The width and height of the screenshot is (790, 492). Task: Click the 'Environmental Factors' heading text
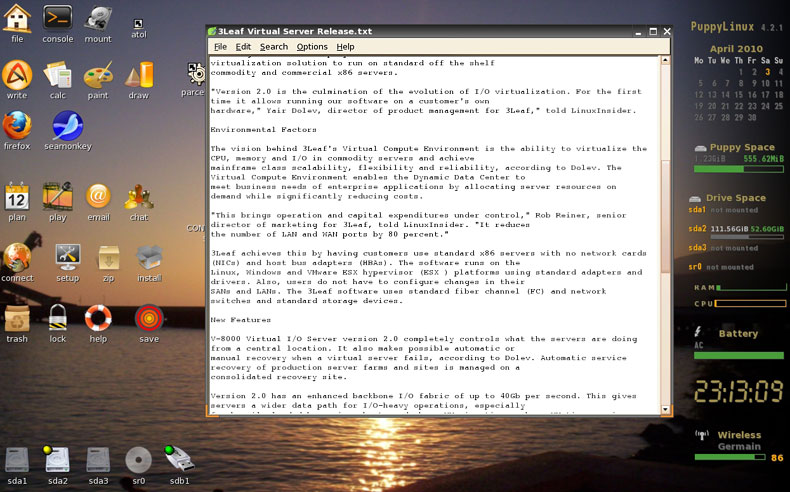click(264, 129)
